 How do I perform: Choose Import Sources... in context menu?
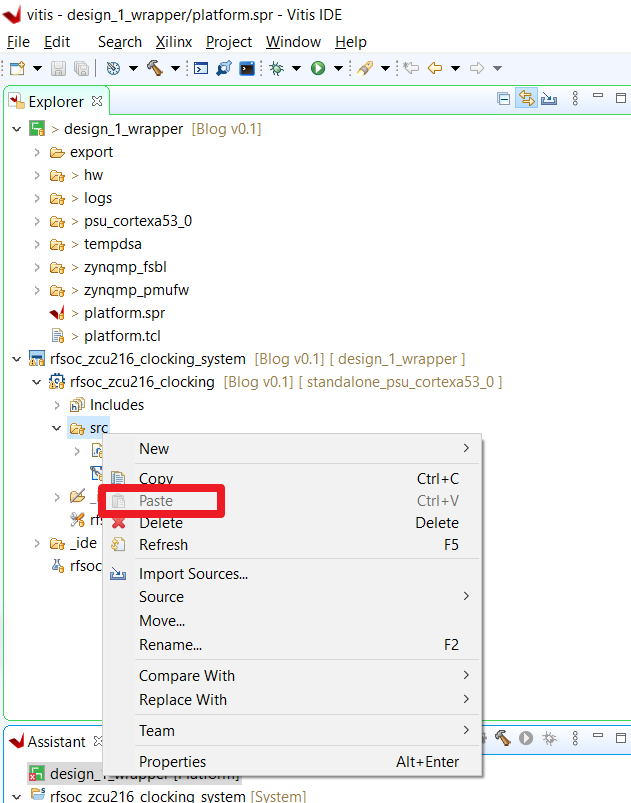click(292, 574)
